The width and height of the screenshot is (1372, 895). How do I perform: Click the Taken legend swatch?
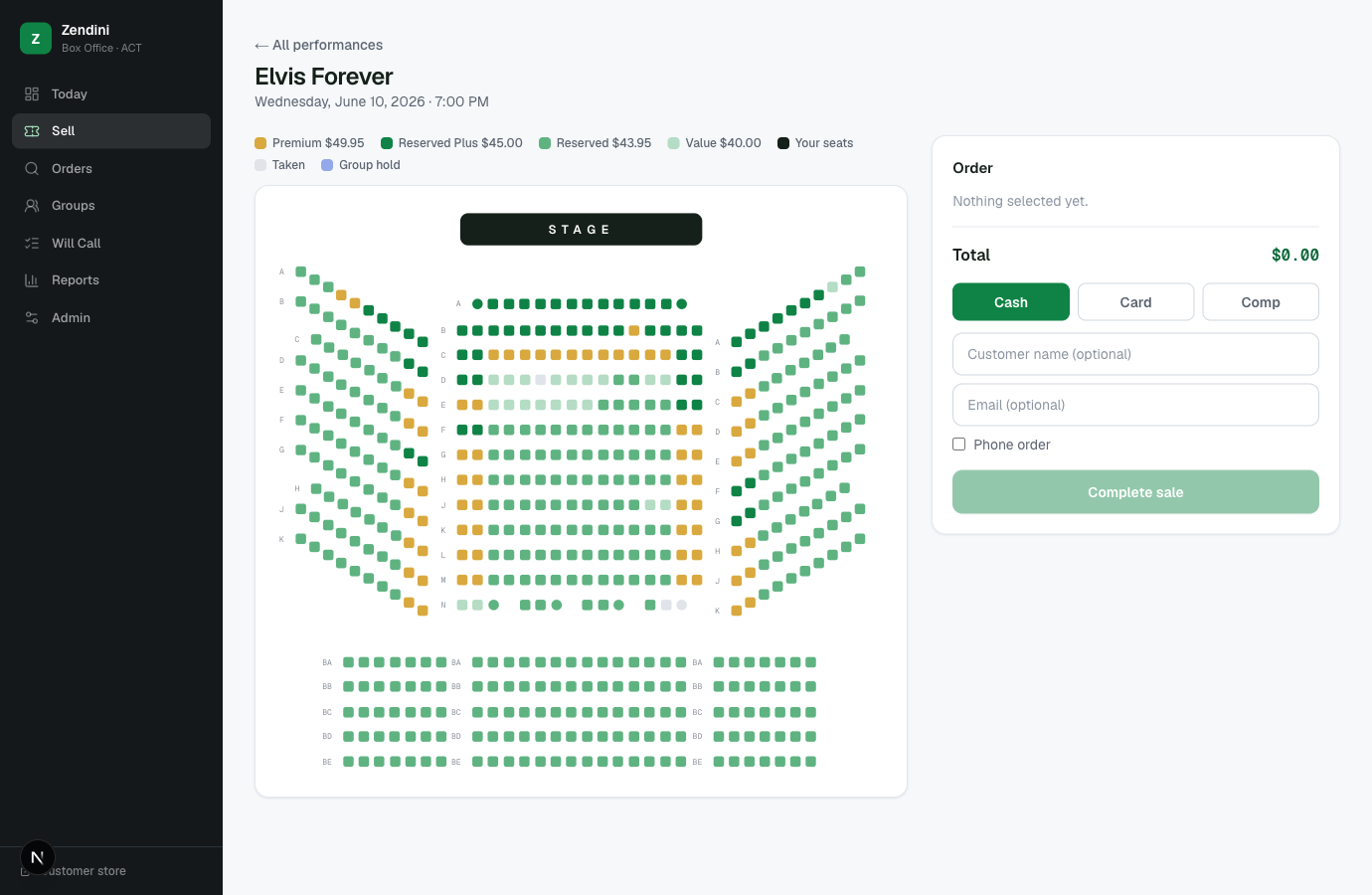260,165
